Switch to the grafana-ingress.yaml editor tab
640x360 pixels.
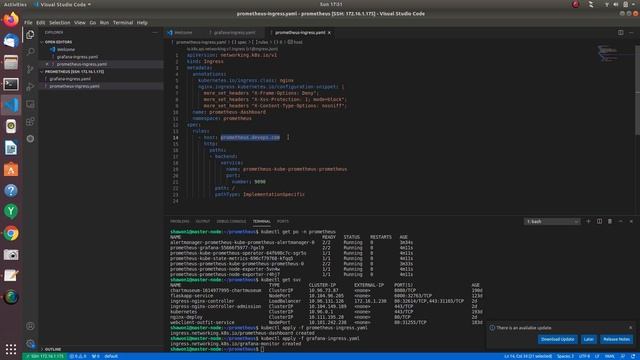coord(234,33)
